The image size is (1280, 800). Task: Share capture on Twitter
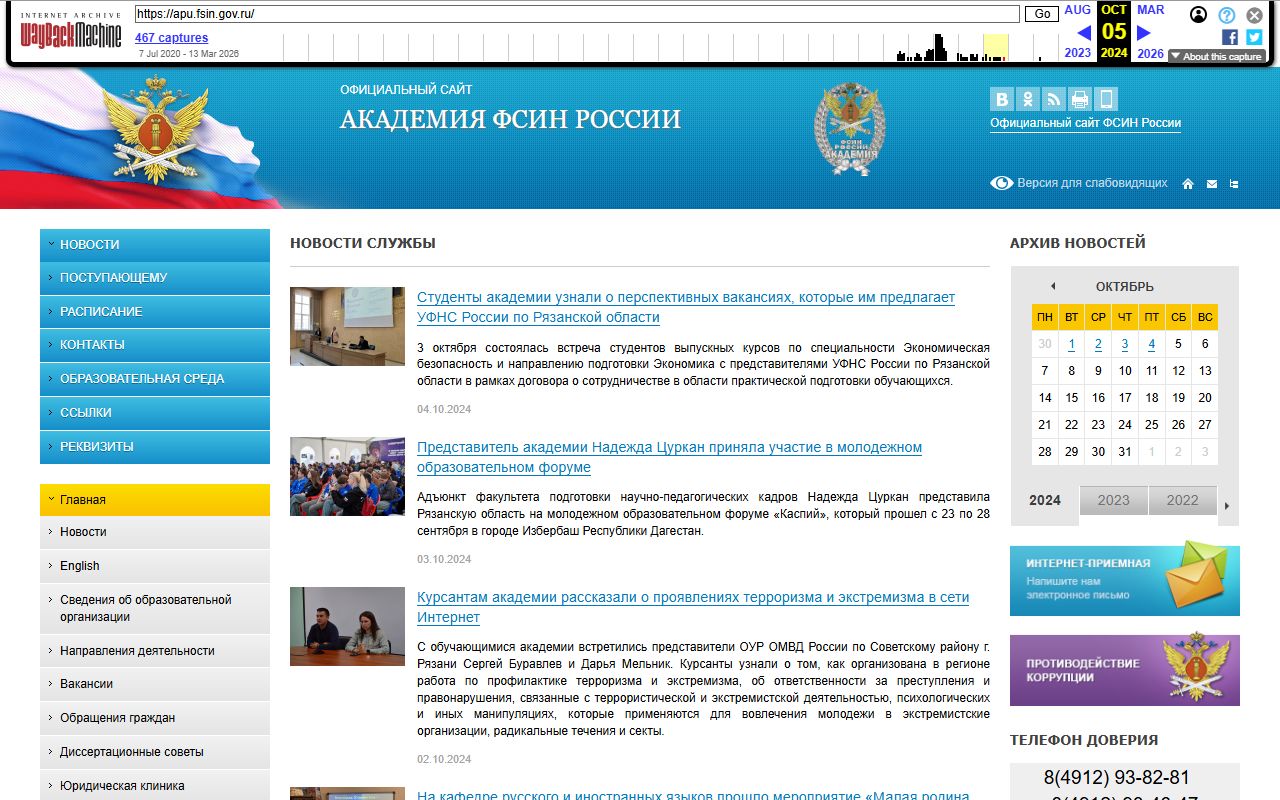1254,37
